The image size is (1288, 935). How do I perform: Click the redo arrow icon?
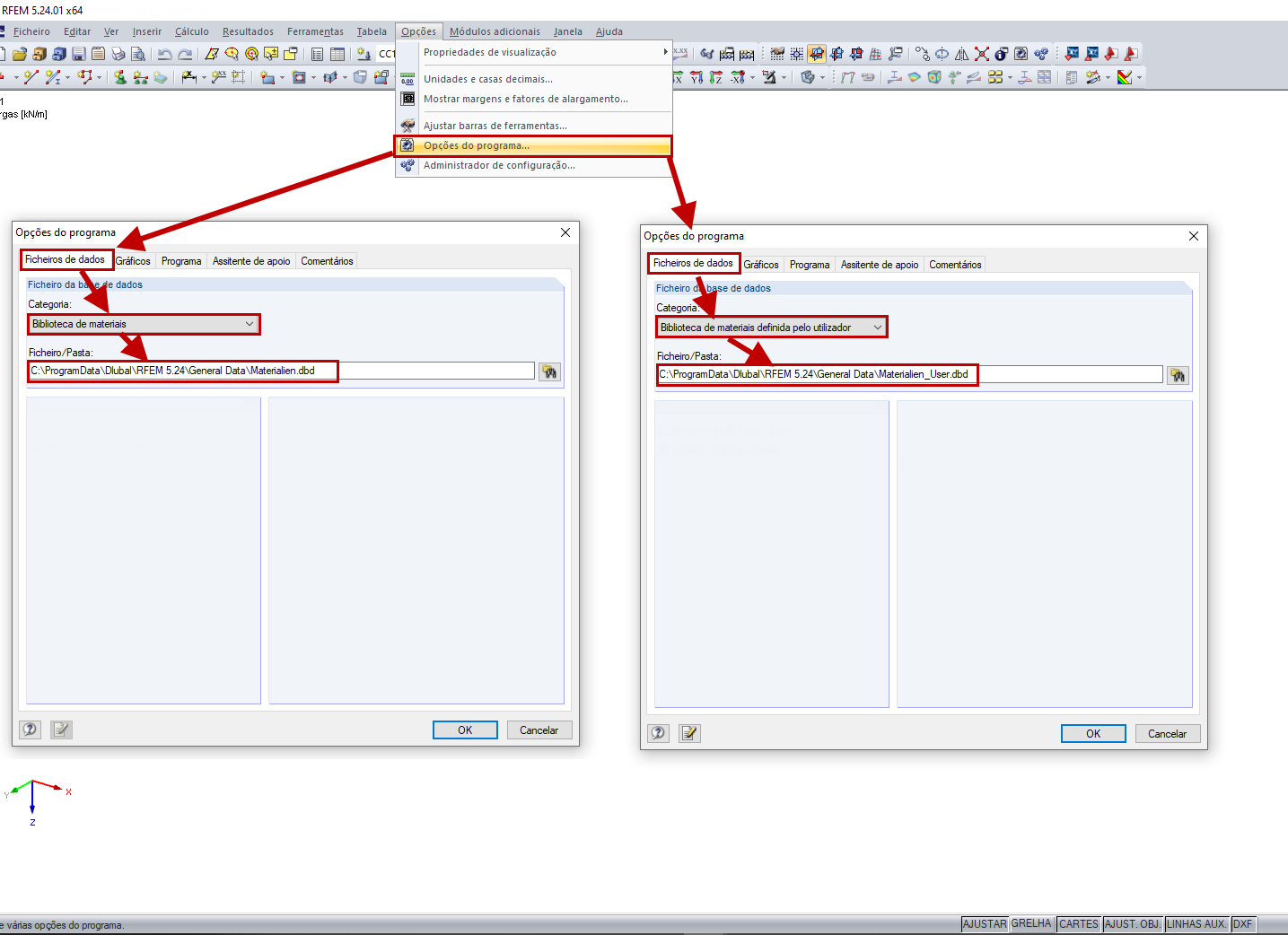tap(185, 55)
